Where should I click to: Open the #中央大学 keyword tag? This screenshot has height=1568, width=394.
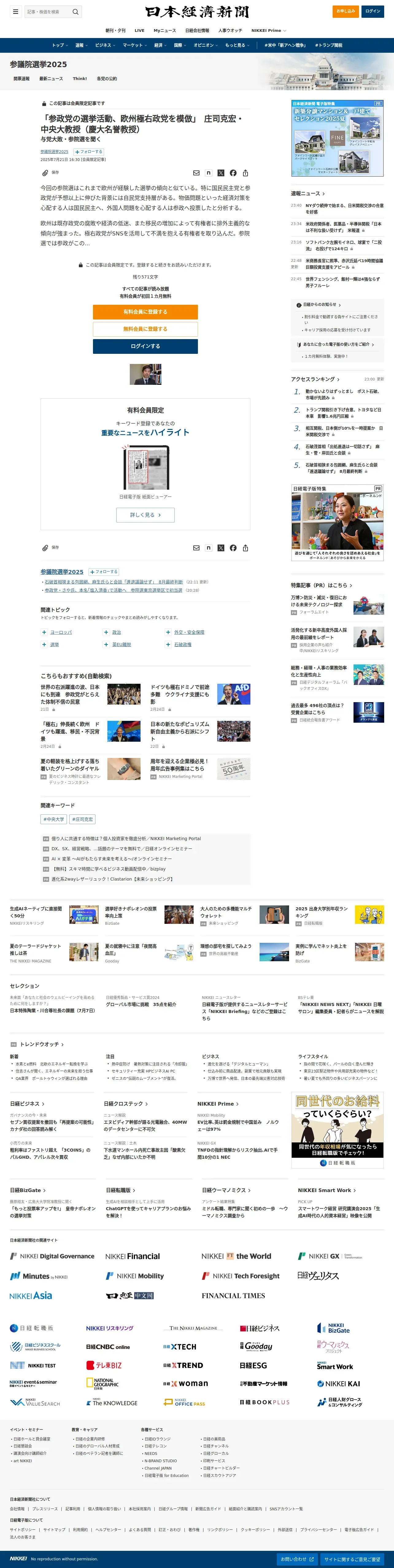coord(54,819)
